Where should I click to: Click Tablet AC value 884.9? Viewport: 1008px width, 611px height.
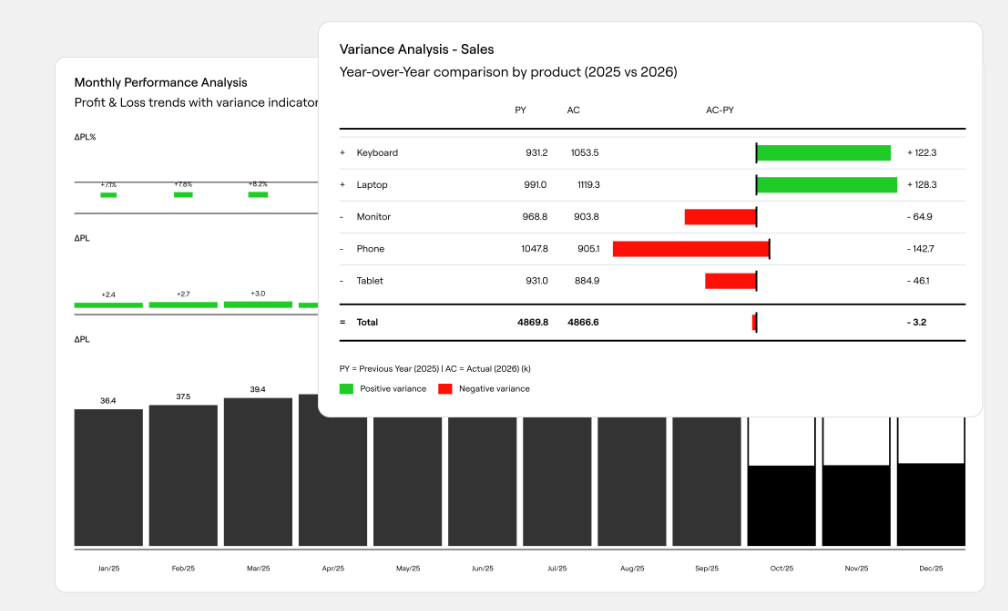586,281
